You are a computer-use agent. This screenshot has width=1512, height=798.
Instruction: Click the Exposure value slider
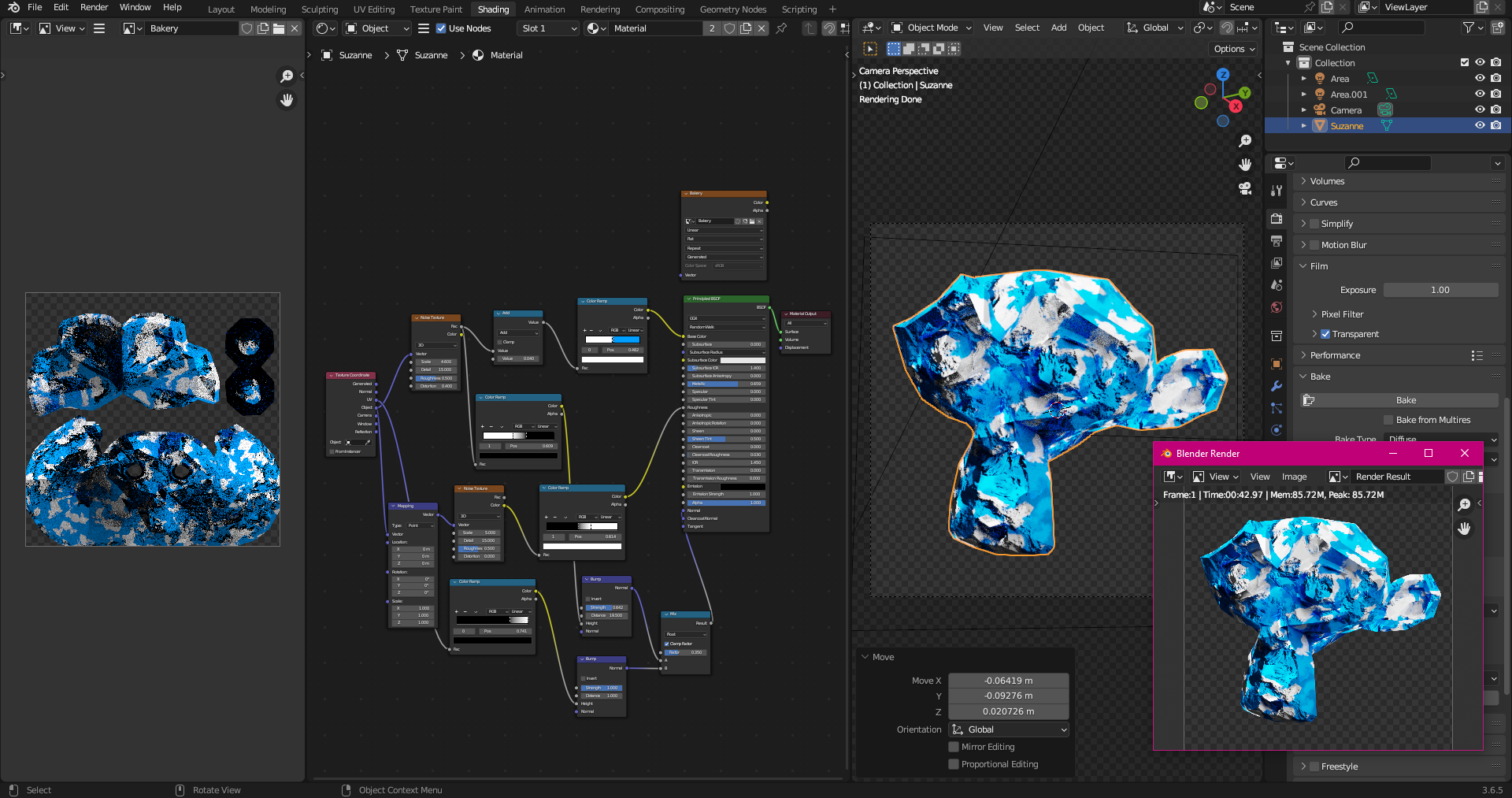pos(1440,290)
